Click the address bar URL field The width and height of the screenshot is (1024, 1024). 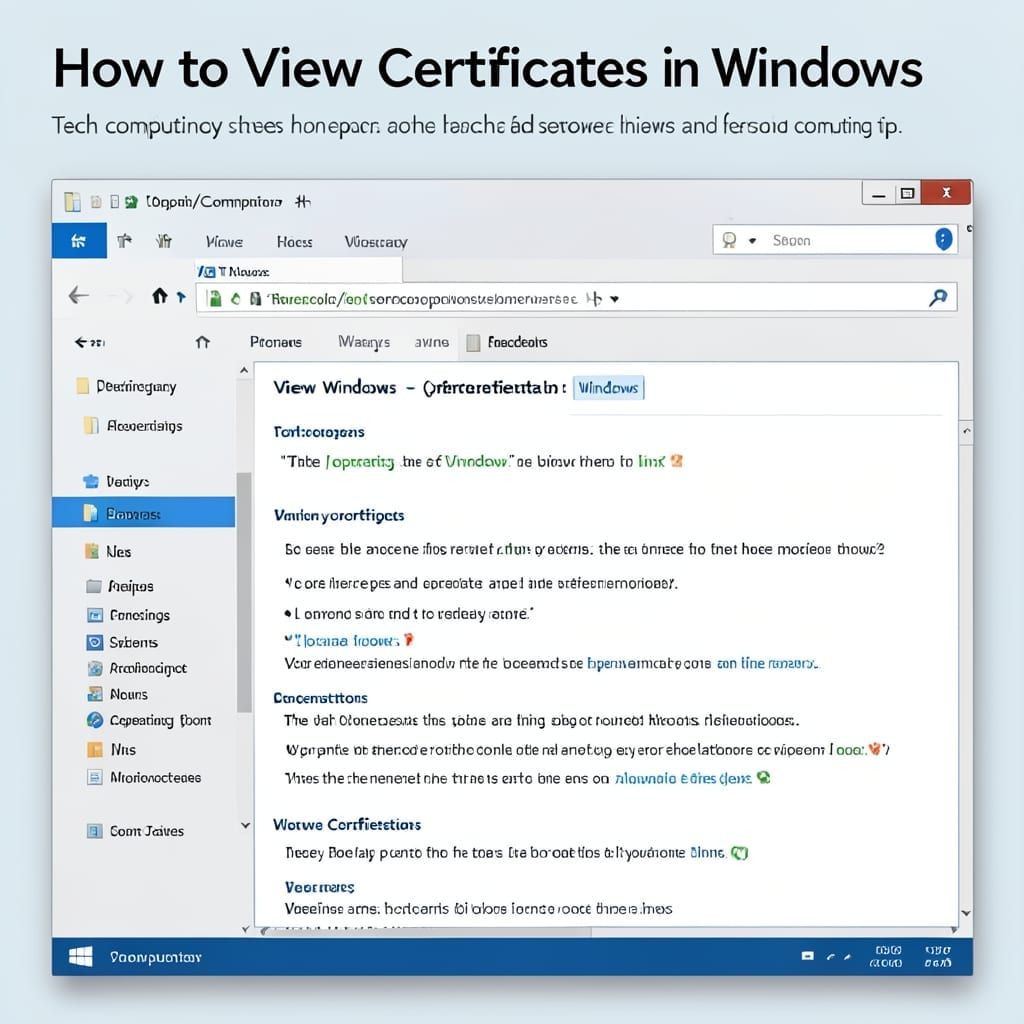[576, 298]
